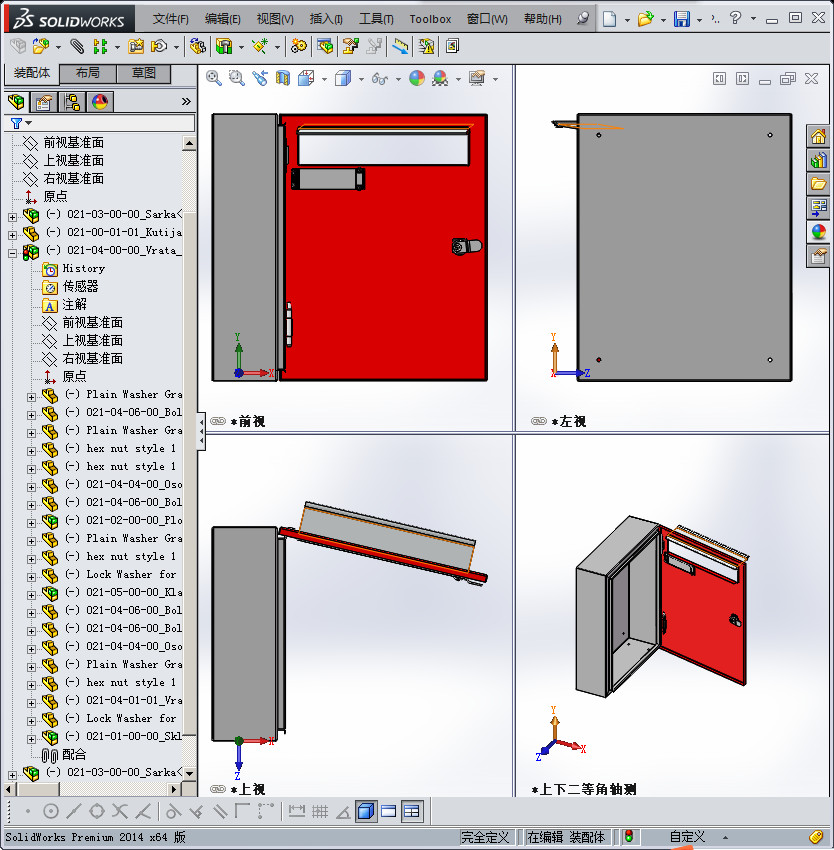Switch to the ConfigurationManager tab icon
The width and height of the screenshot is (834, 850).
[x=72, y=101]
